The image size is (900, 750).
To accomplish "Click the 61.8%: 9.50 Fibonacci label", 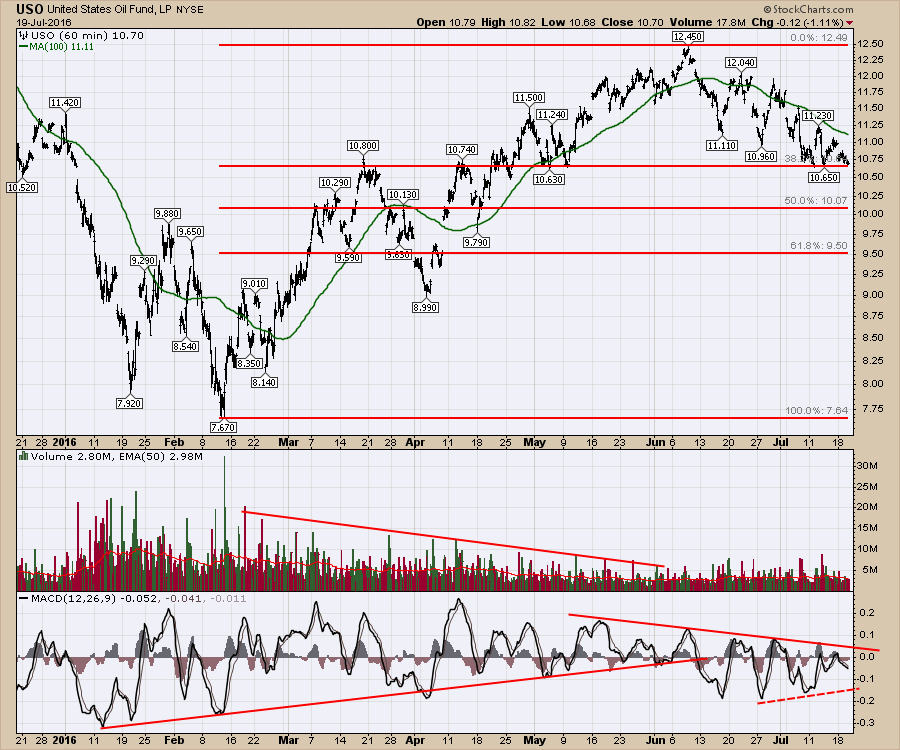I will click(x=817, y=245).
